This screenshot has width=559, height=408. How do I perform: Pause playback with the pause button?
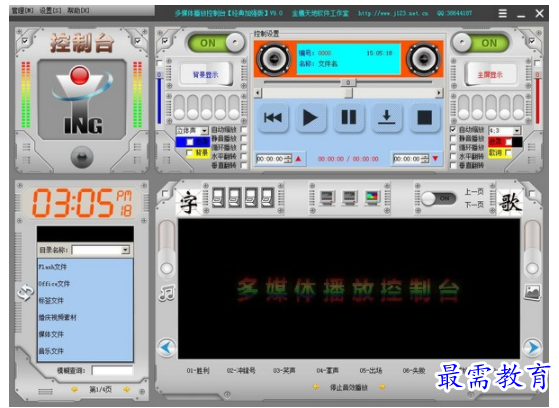point(349,118)
